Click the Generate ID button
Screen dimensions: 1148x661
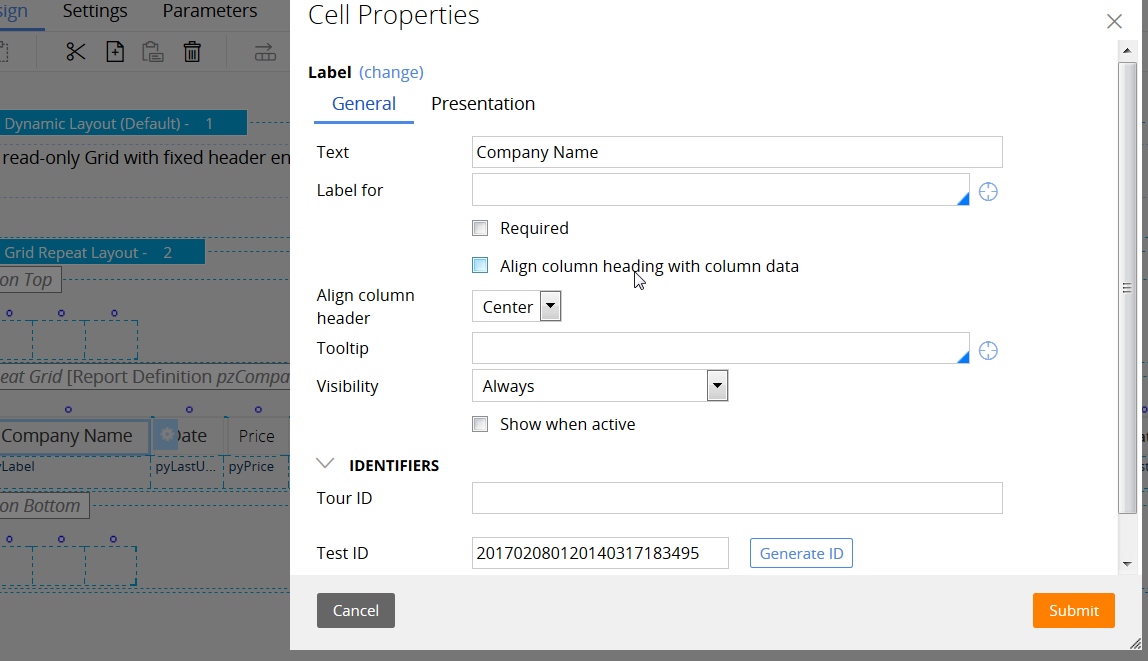click(x=802, y=553)
